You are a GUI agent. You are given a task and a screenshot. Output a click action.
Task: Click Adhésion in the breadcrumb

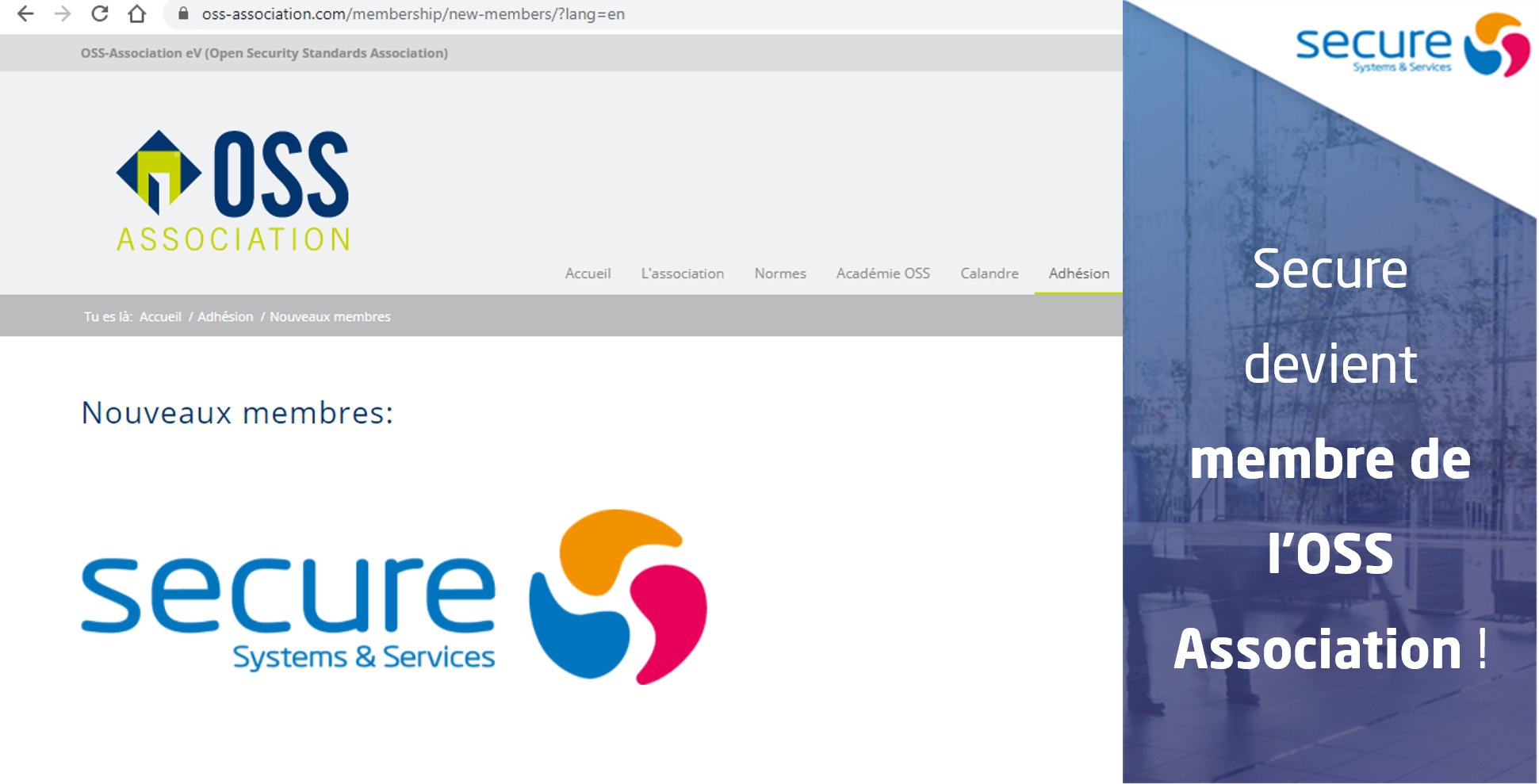pos(225,316)
